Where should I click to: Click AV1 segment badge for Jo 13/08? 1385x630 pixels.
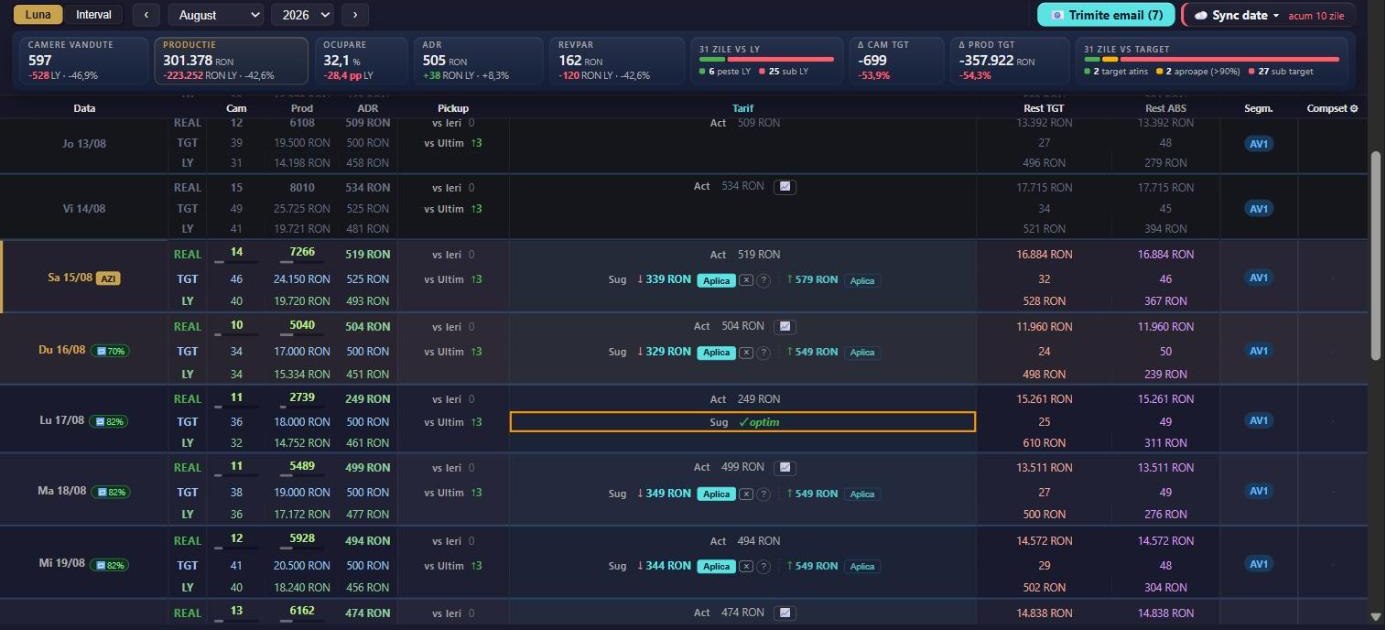1258,143
